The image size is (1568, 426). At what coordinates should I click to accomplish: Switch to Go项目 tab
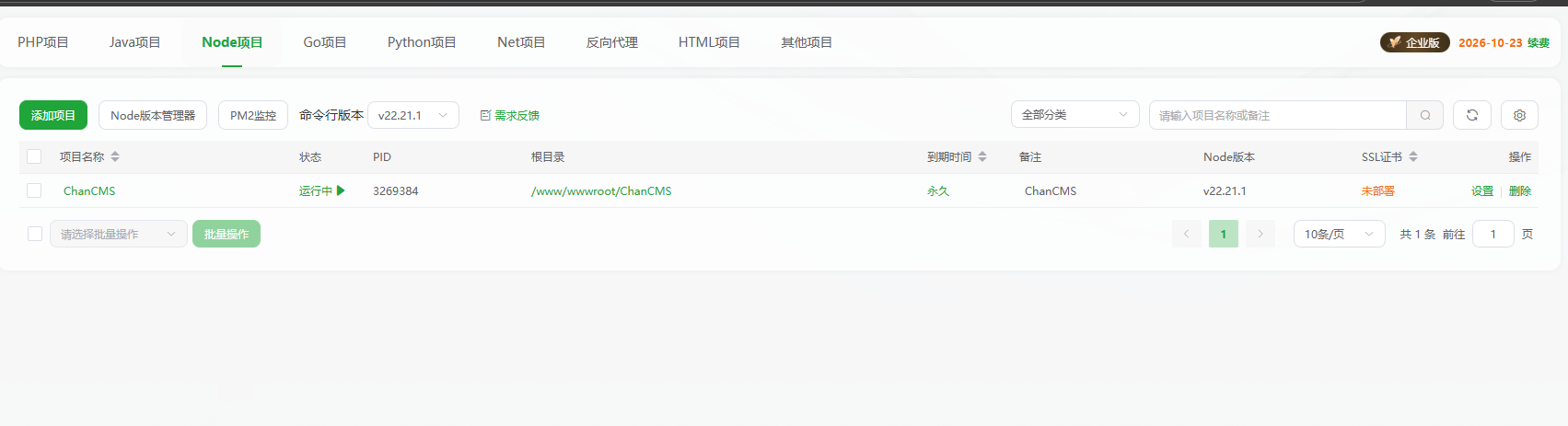click(x=325, y=42)
